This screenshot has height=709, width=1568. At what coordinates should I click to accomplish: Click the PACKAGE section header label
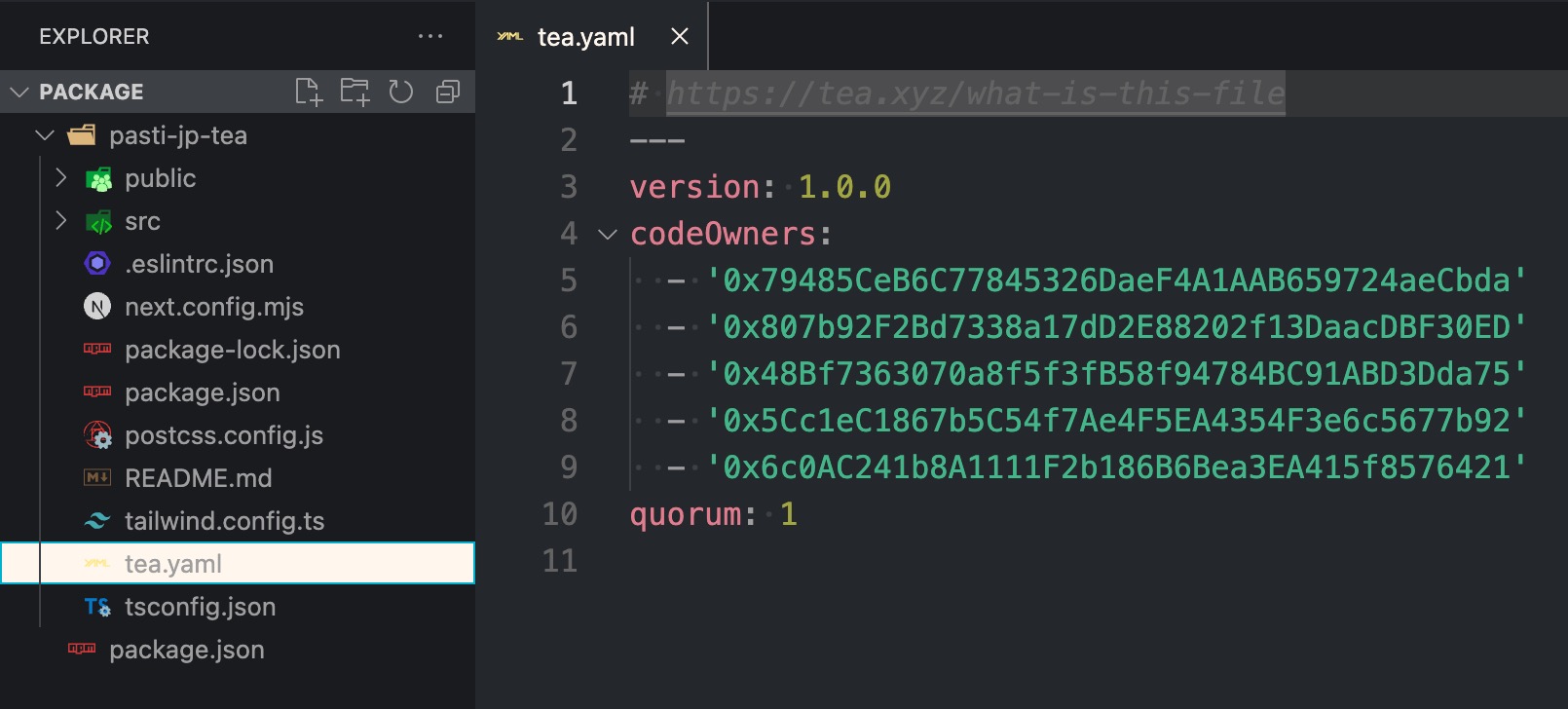[92, 92]
